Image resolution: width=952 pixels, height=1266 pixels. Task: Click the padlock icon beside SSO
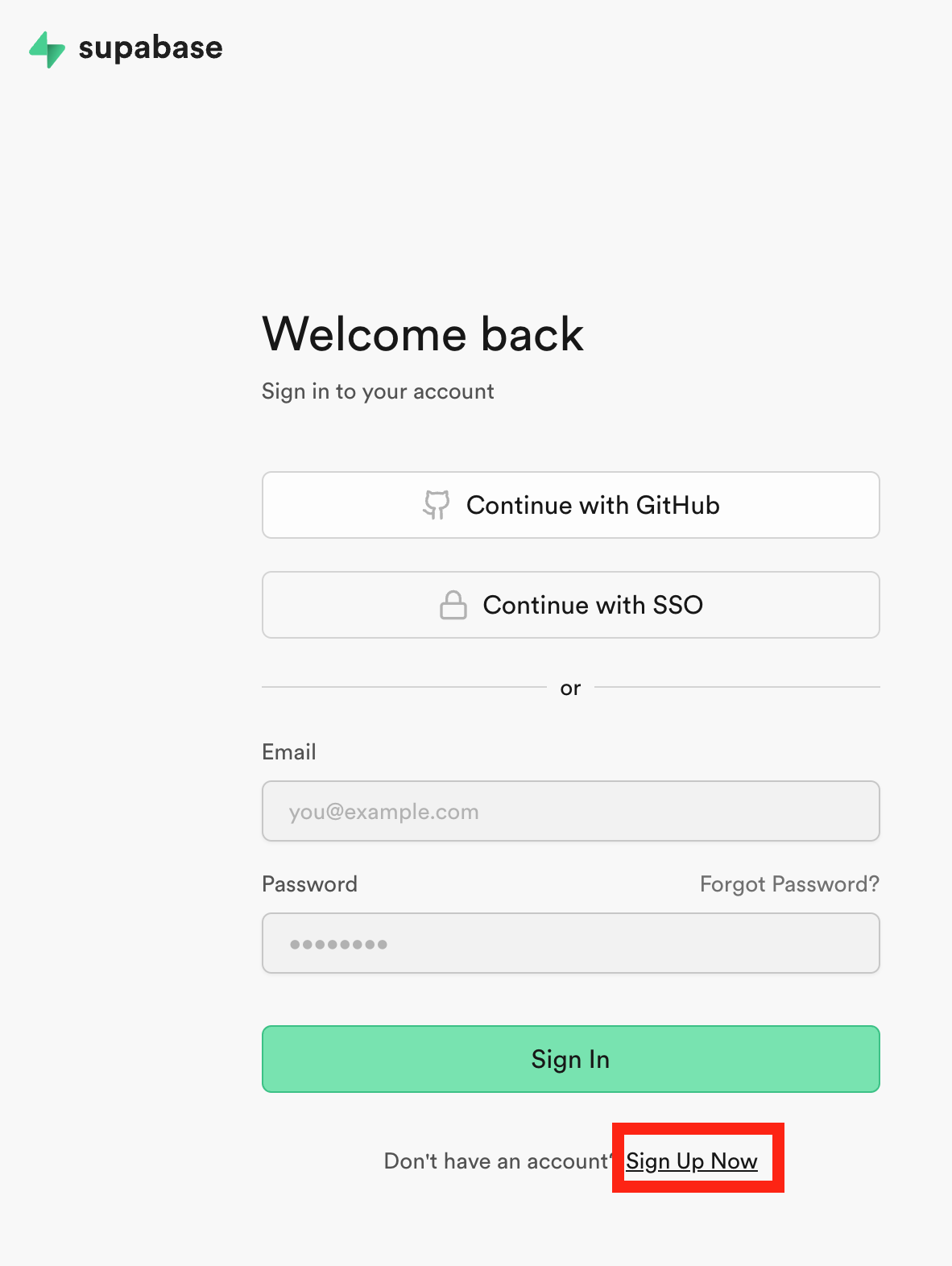453,605
